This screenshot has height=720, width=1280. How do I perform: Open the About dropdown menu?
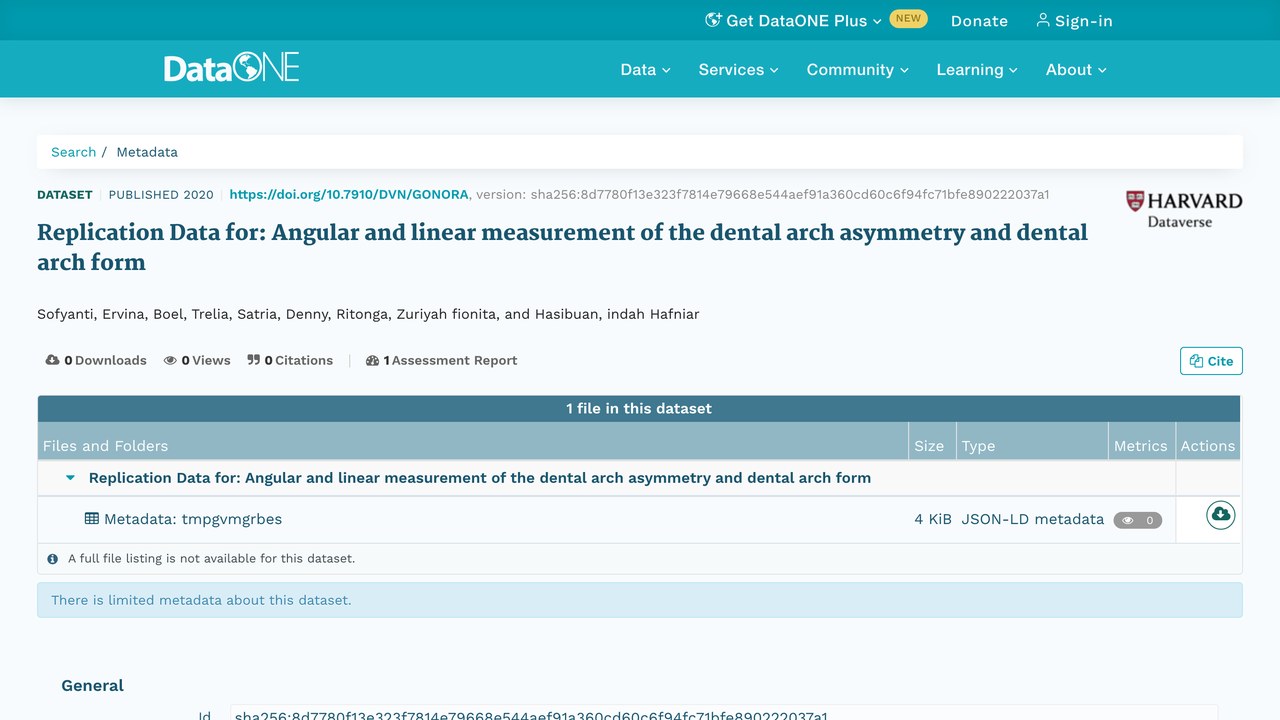(x=1076, y=69)
